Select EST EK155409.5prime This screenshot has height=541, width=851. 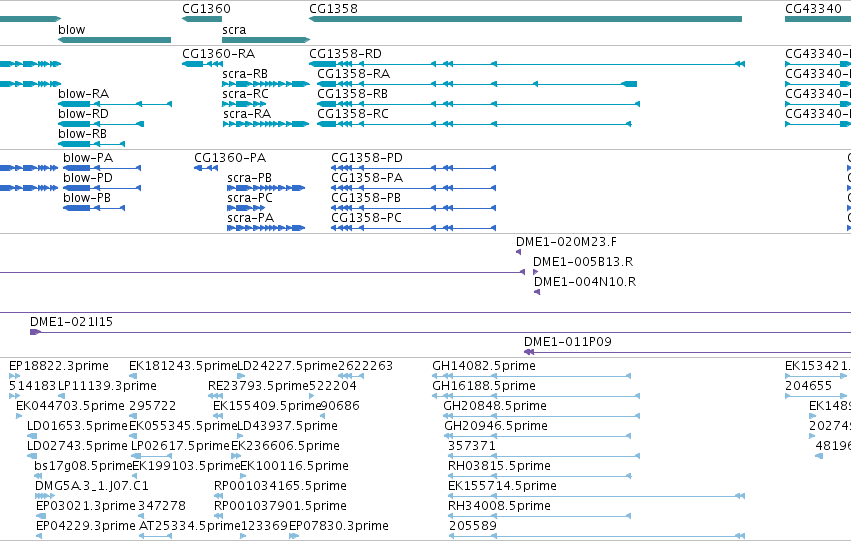(x=267, y=406)
